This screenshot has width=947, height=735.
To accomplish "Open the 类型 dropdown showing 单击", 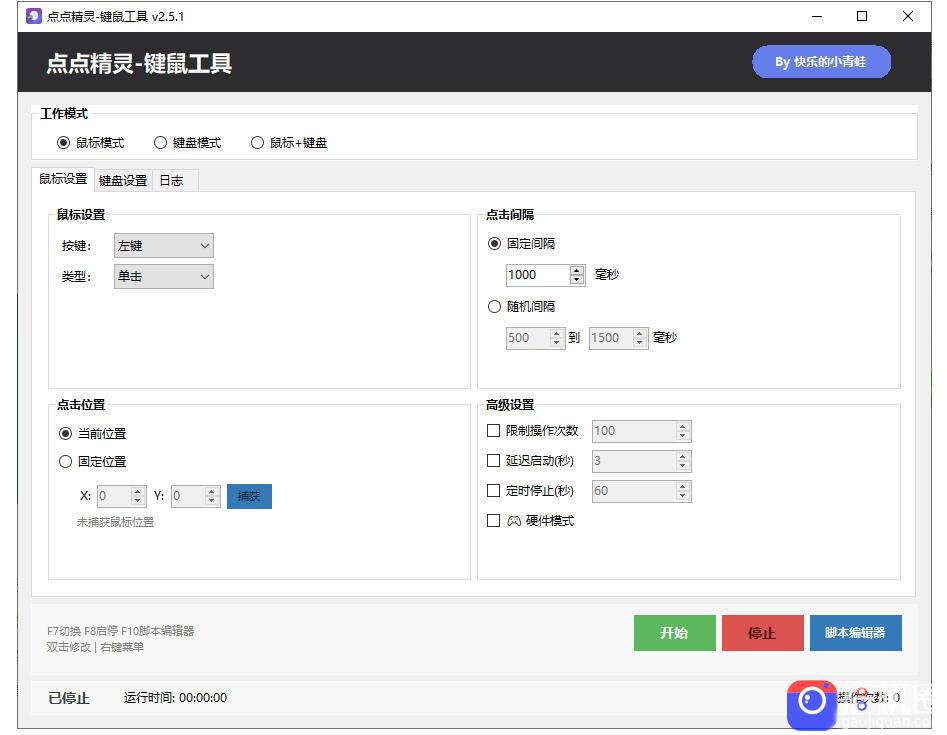I will [x=164, y=277].
